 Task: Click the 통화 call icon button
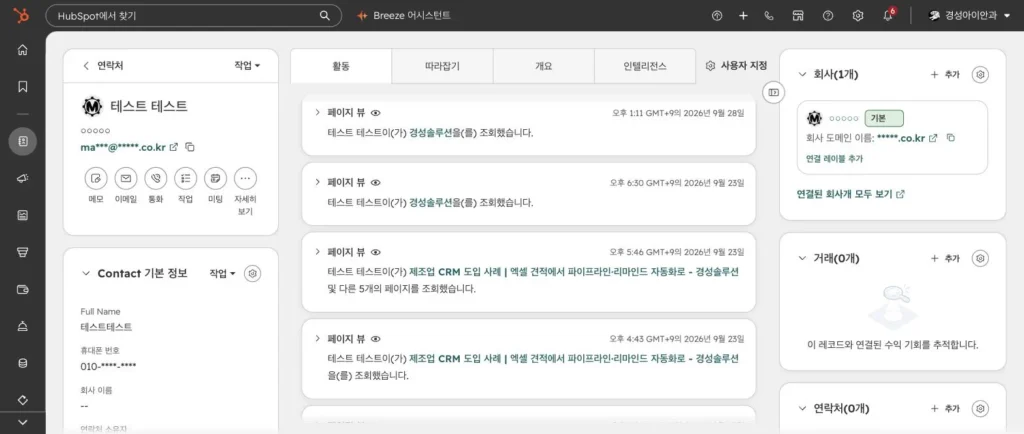pyautogui.click(x=156, y=178)
